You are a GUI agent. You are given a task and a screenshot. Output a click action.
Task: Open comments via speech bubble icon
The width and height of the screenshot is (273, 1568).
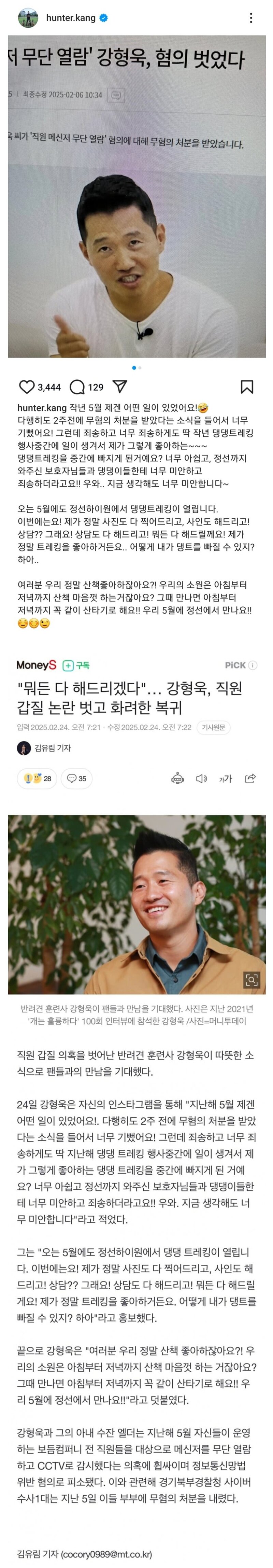(77, 387)
